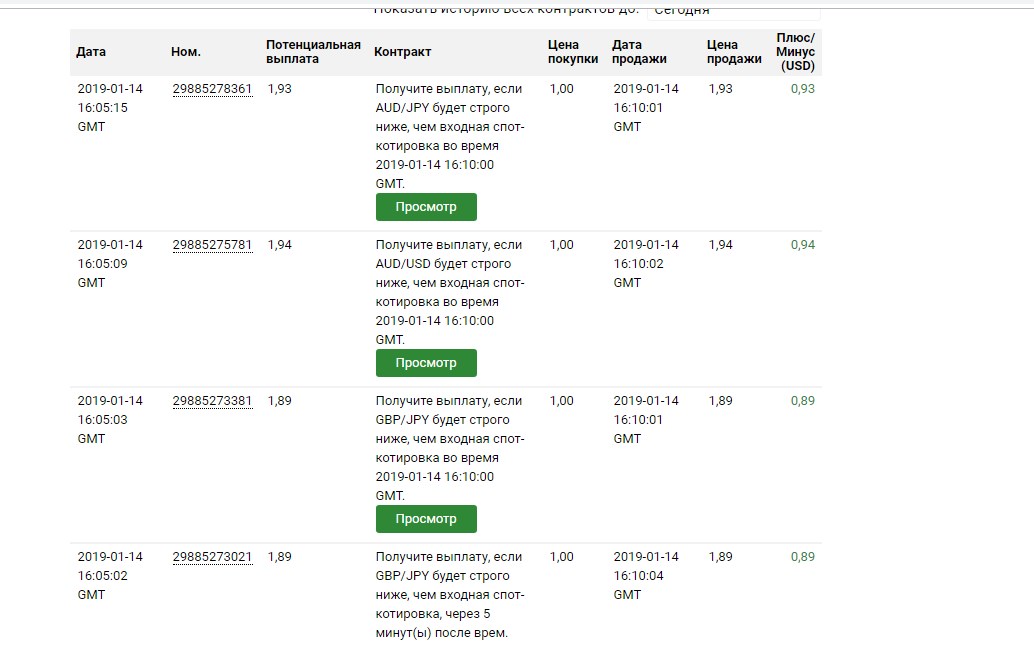Click the Дата column header
Viewport: 1034px width, 648px height.
(91, 52)
